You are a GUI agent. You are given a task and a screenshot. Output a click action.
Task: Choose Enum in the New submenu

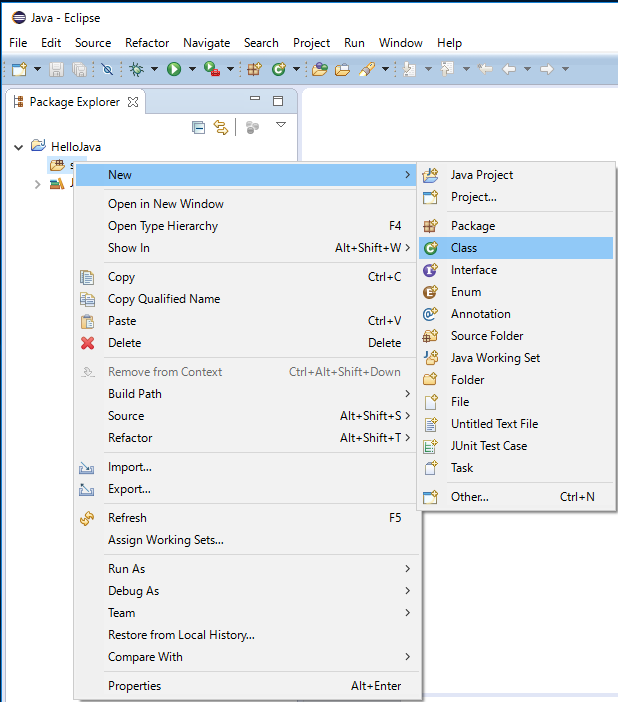[516, 292]
